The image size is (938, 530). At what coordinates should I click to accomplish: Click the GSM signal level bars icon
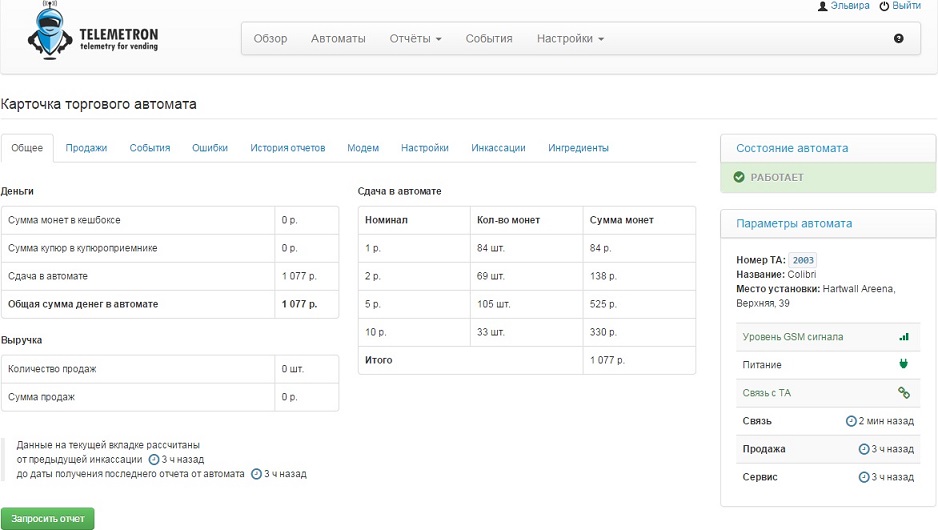coord(904,337)
